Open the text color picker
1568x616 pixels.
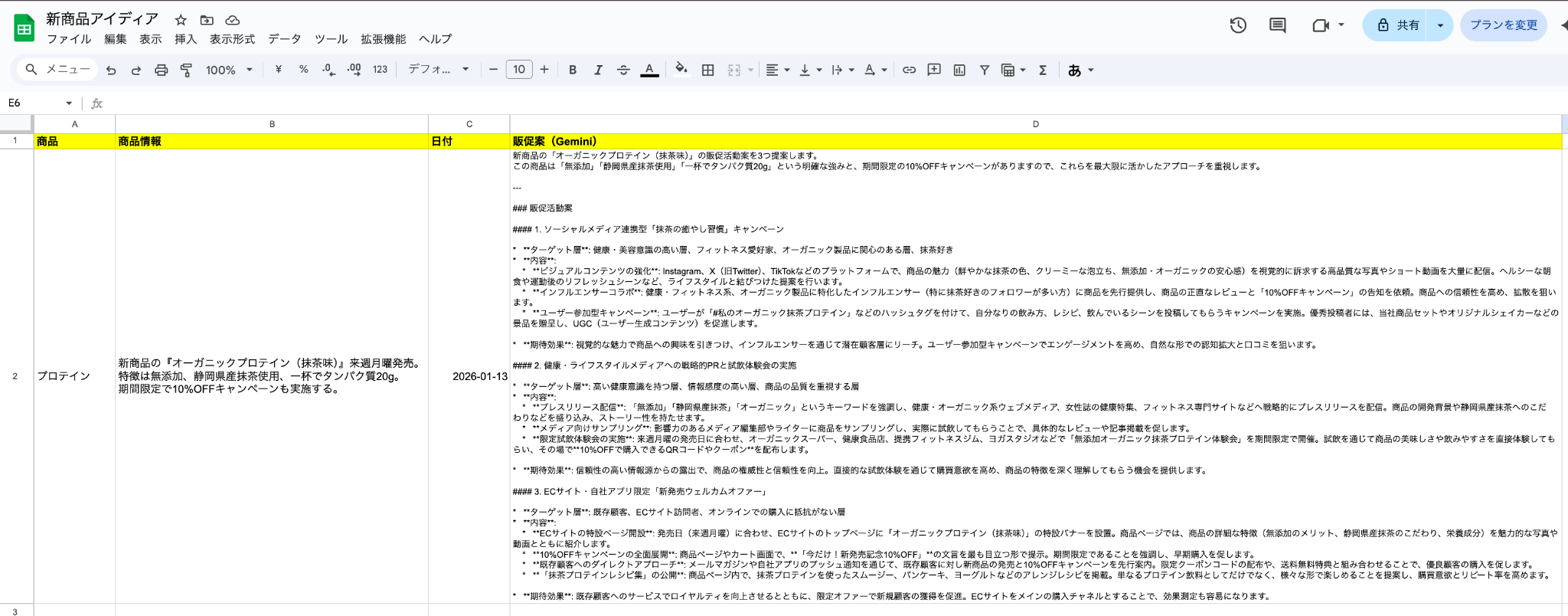649,70
